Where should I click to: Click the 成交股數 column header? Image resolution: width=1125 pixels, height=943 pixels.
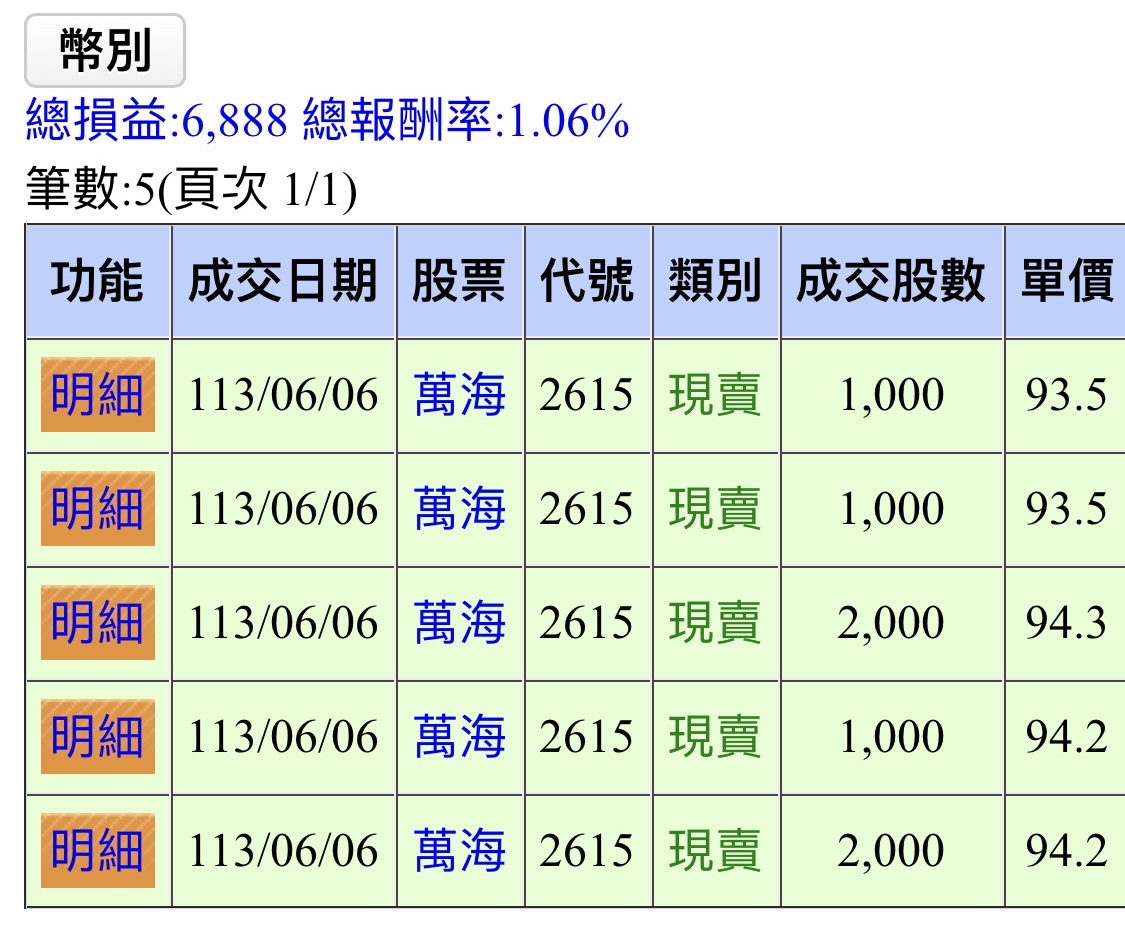[892, 281]
